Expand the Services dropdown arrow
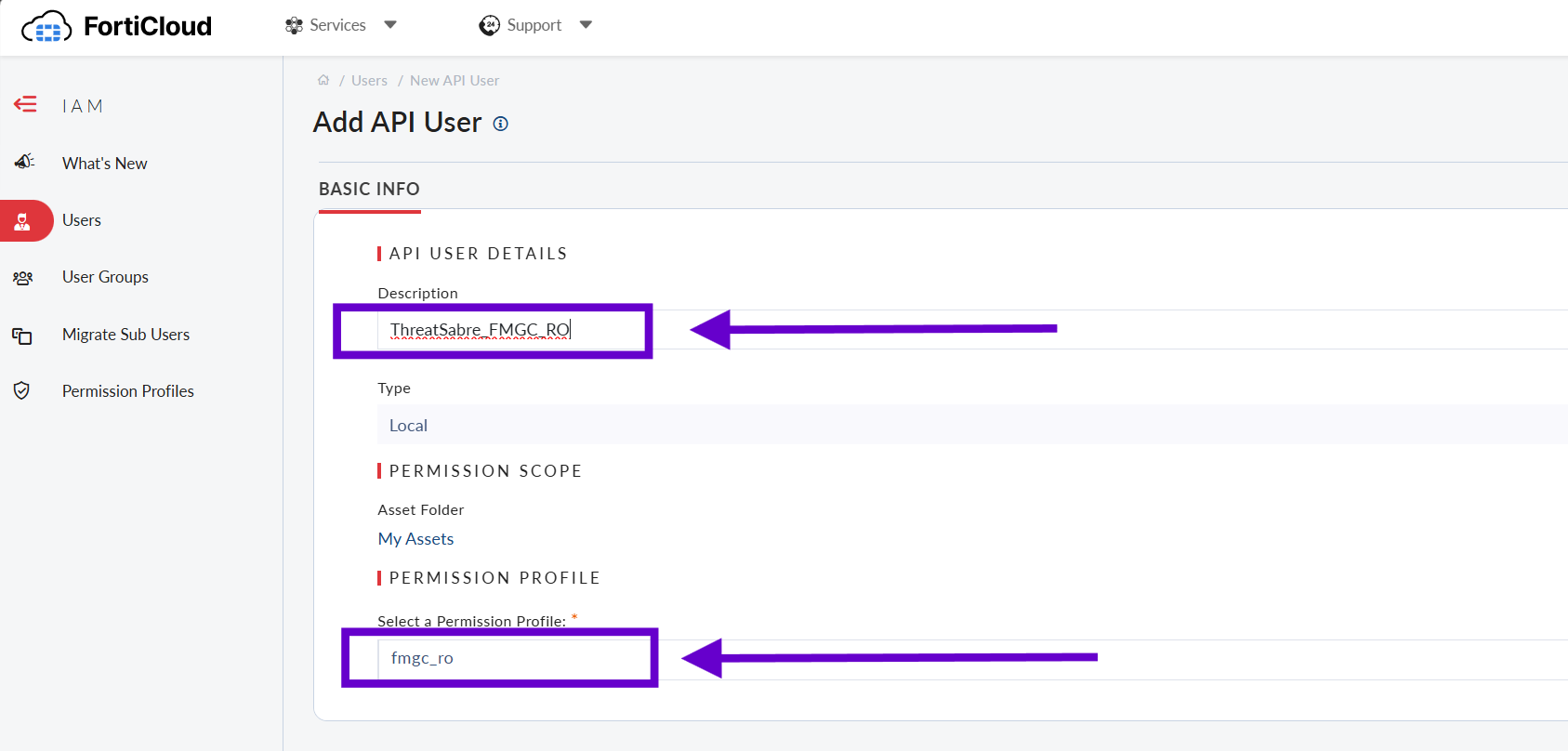The height and width of the screenshot is (751, 1568). pos(390,25)
